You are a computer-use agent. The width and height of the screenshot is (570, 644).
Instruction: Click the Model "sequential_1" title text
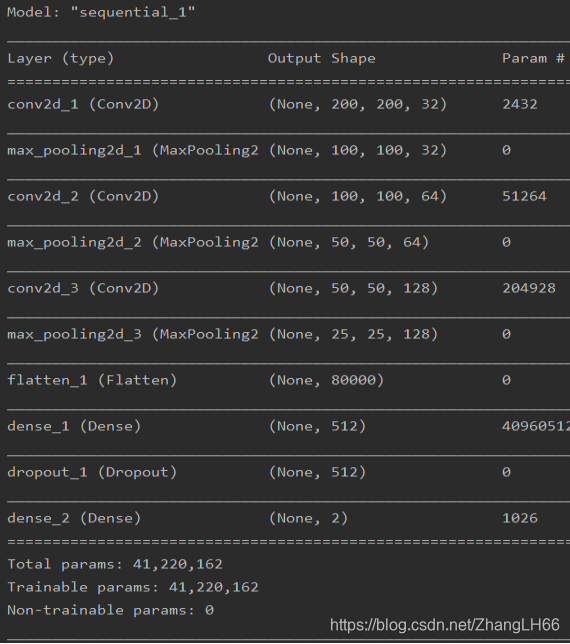pos(101,12)
